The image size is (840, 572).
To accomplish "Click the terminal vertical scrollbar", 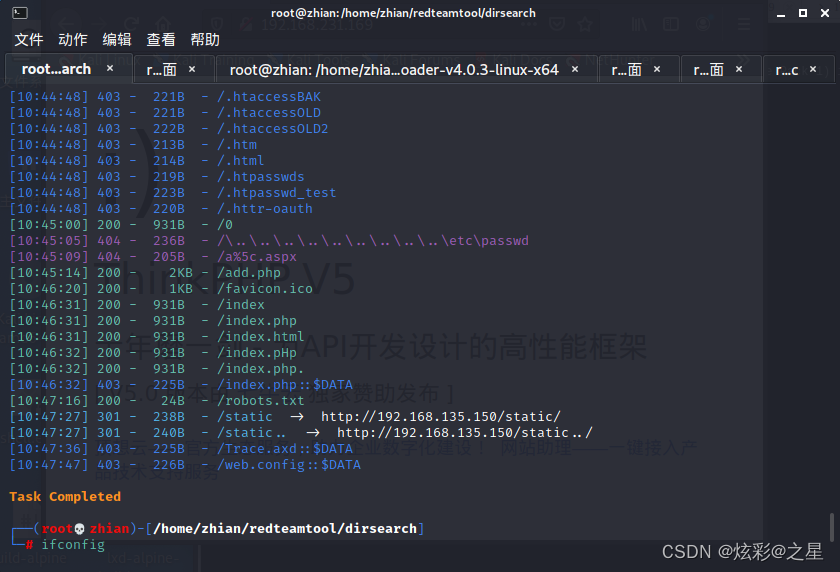I will [x=831, y=528].
